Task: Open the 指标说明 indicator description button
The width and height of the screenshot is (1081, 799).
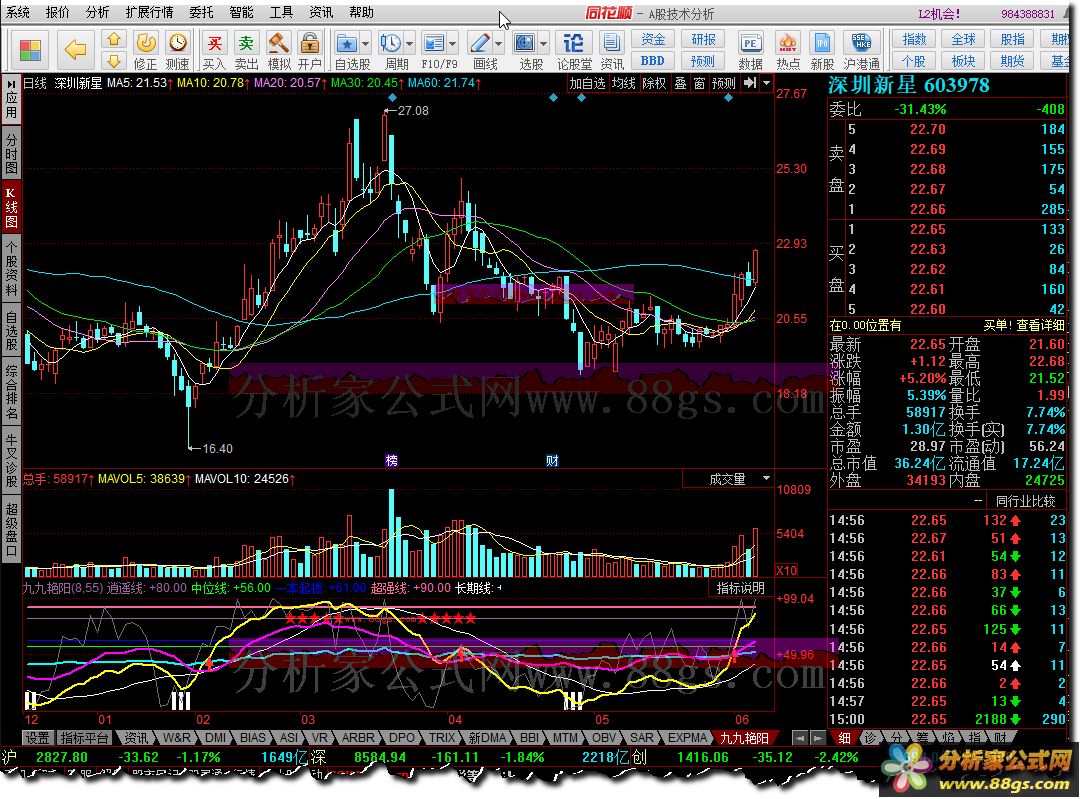Action: point(740,588)
